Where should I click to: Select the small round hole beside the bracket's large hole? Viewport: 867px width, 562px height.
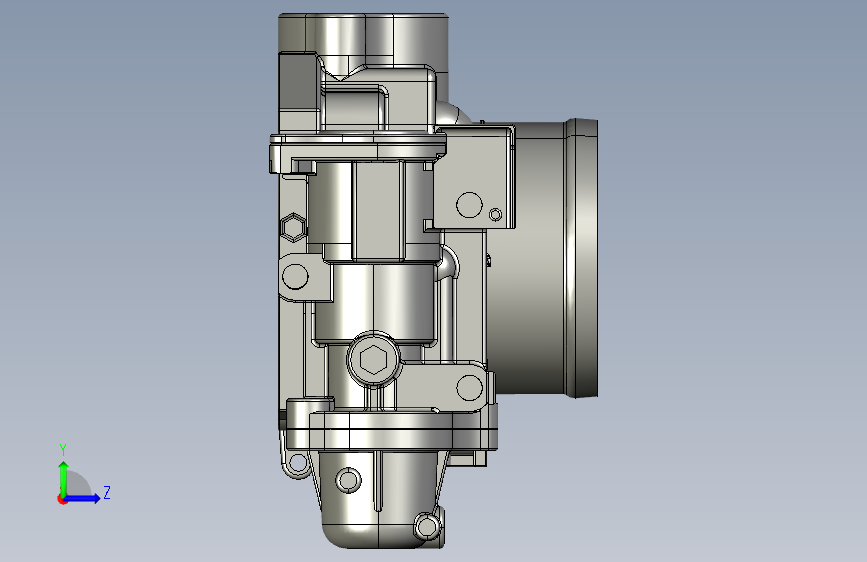coord(495,215)
